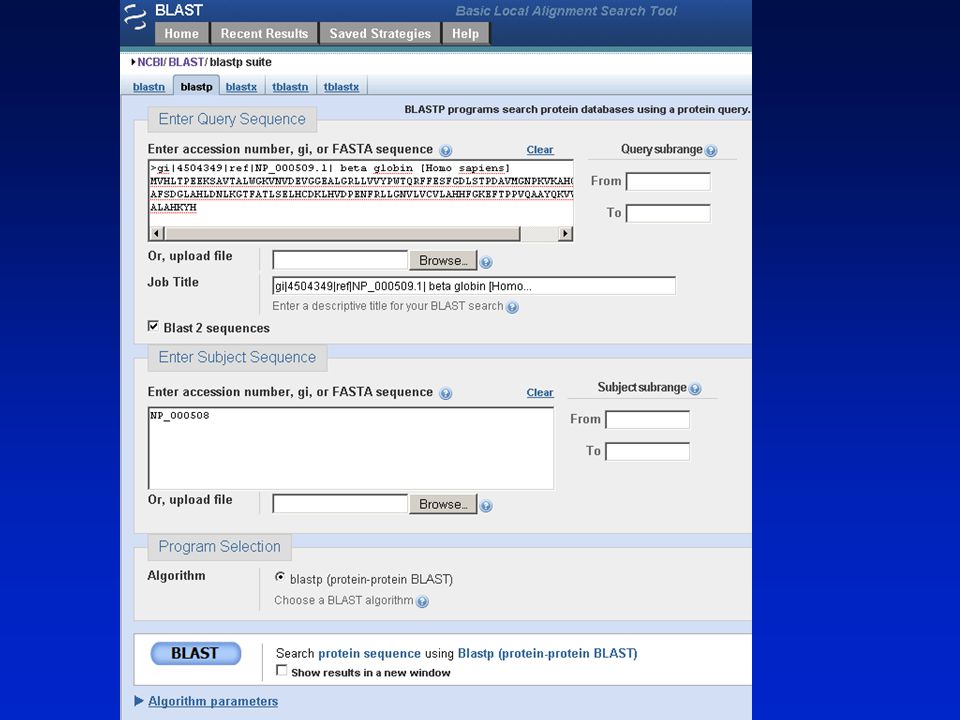Clear the query sequence box

[x=539, y=149]
